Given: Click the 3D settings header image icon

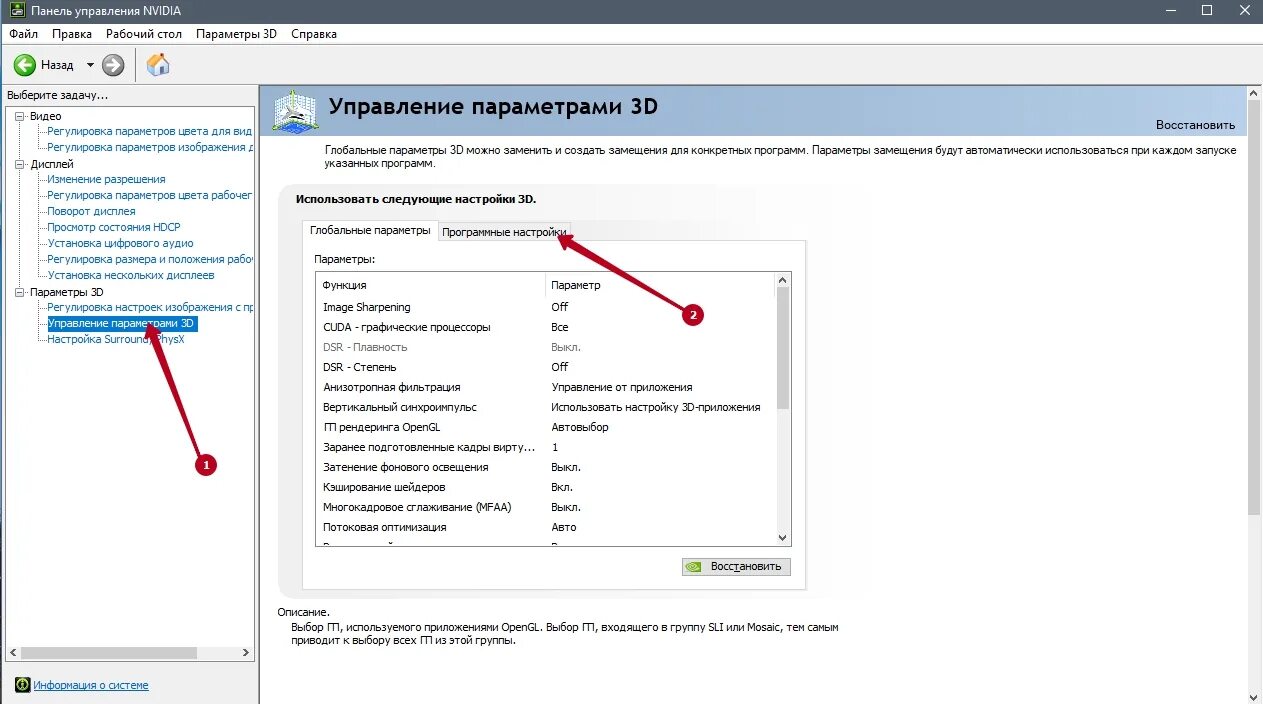Looking at the screenshot, I should coord(294,111).
